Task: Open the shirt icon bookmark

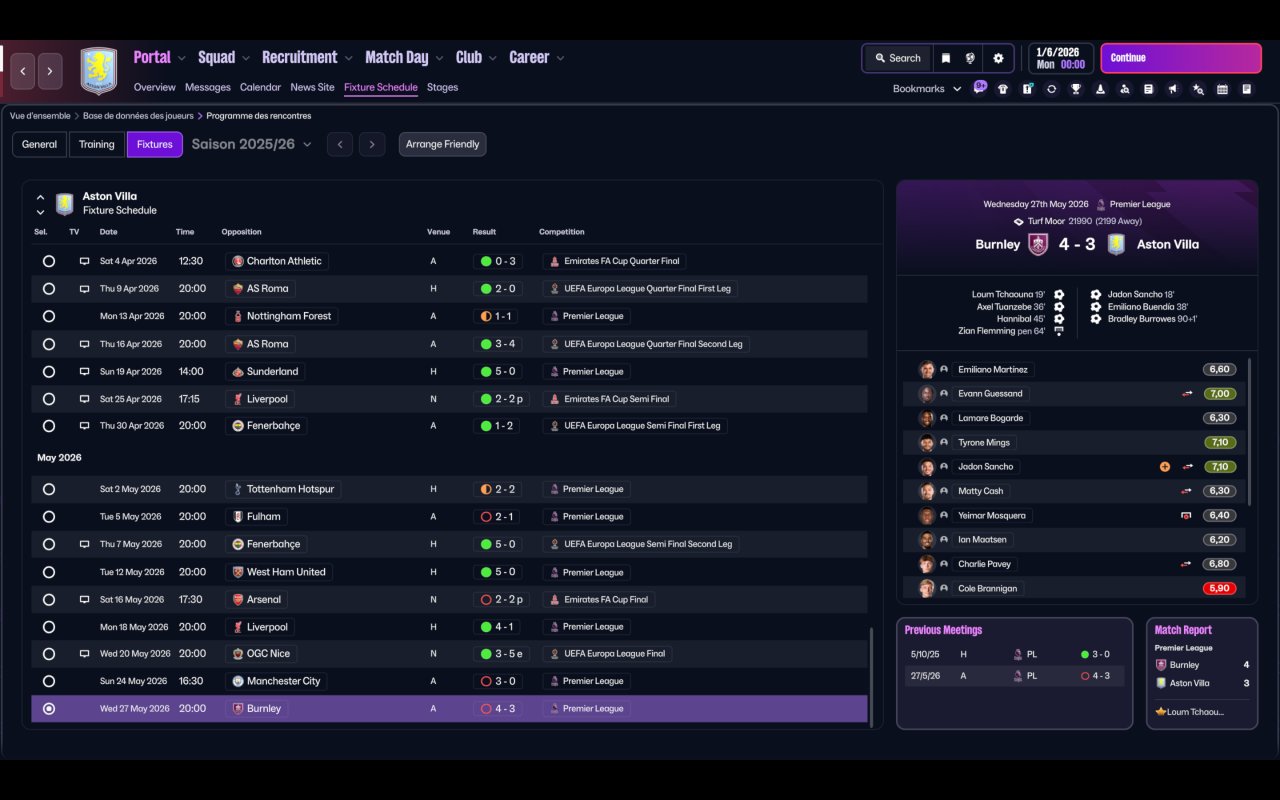Action: click(x=1003, y=89)
